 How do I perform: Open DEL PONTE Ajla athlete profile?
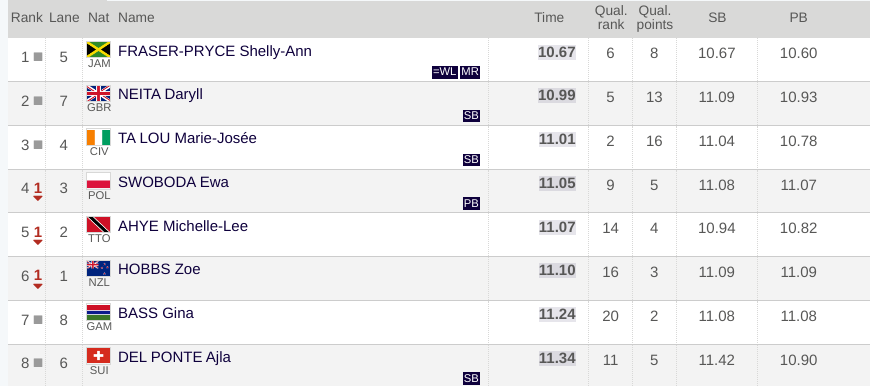click(x=175, y=357)
